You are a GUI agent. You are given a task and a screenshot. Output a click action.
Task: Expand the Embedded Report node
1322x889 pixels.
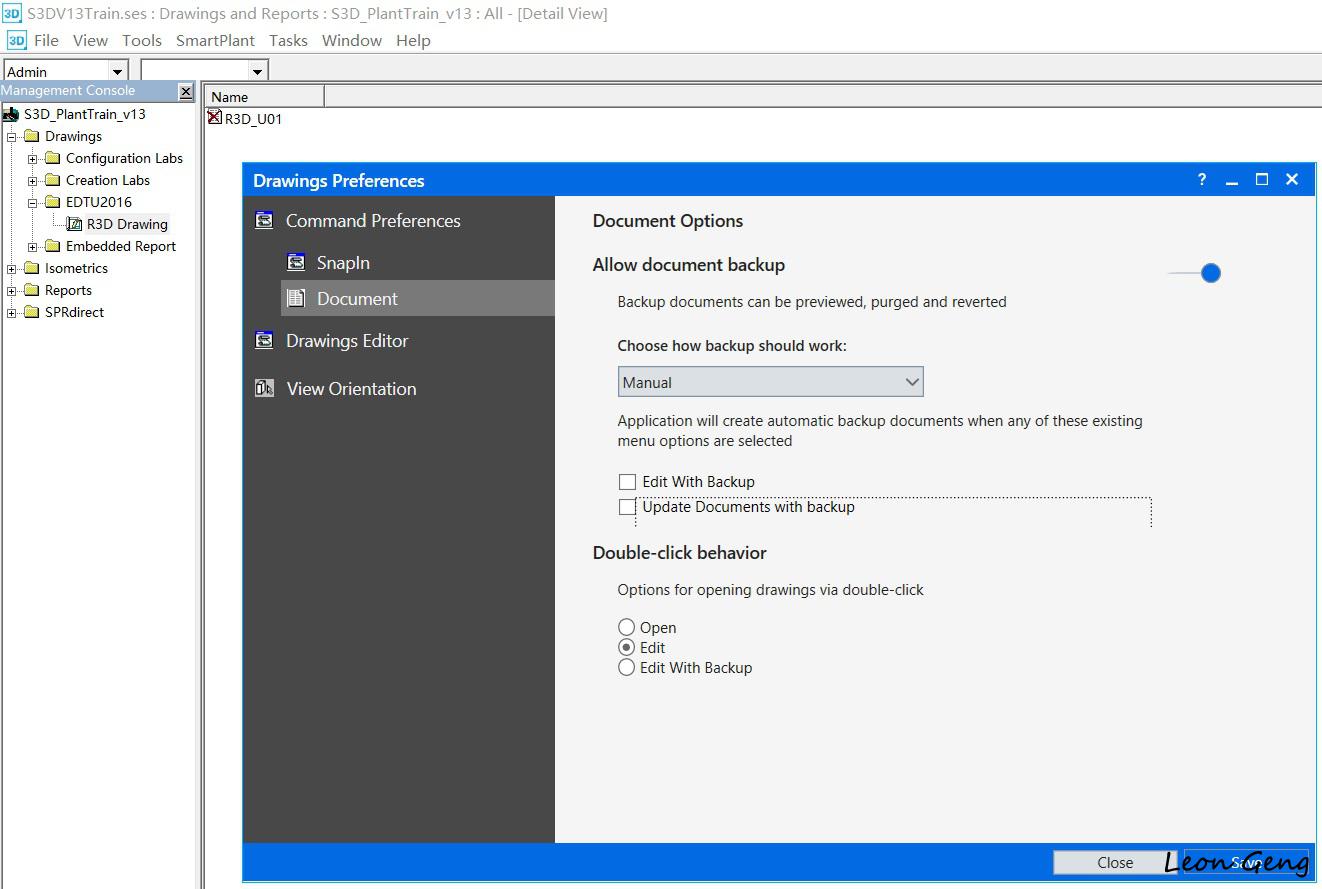click(33, 246)
